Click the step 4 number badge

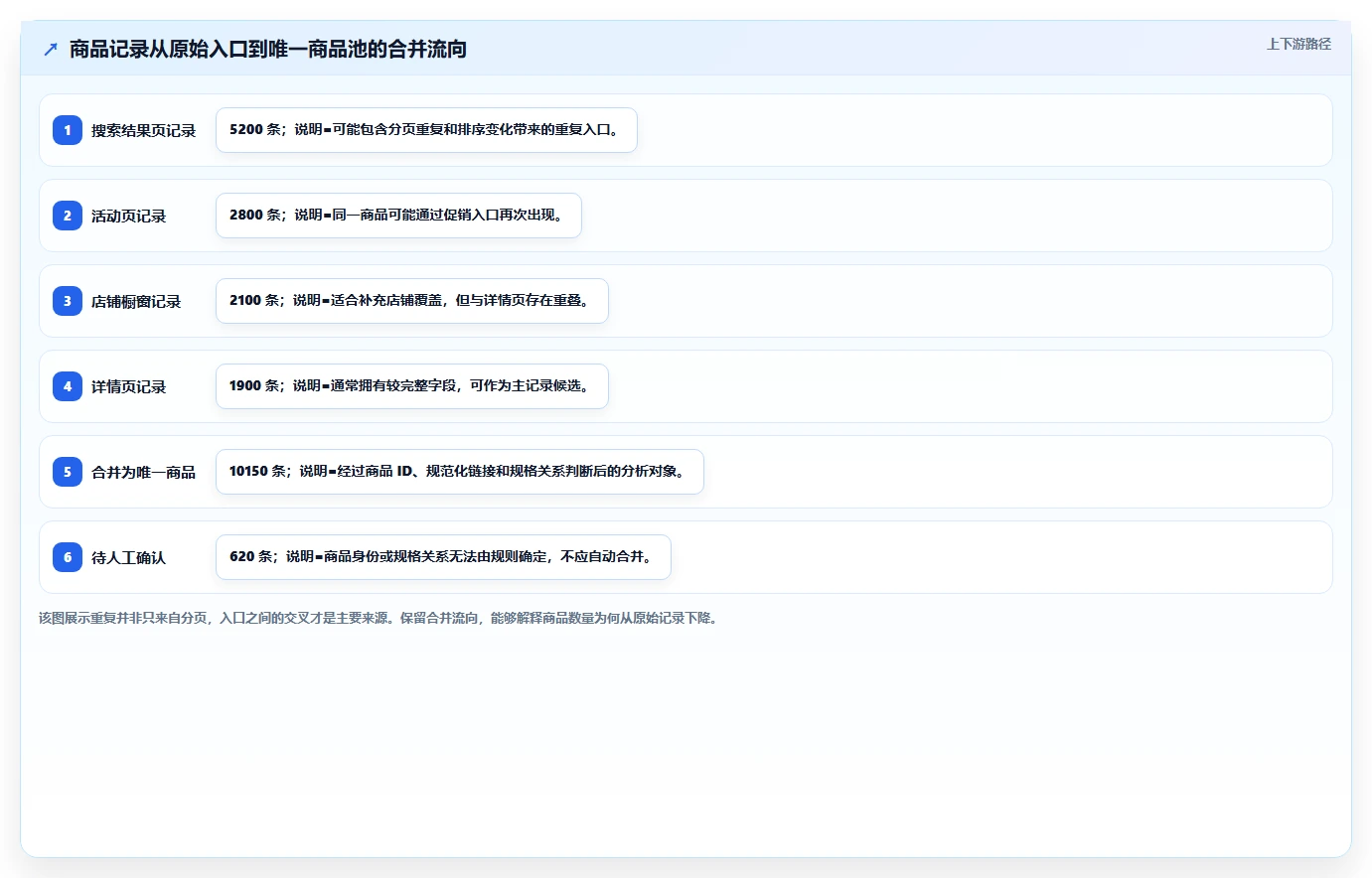pos(68,386)
